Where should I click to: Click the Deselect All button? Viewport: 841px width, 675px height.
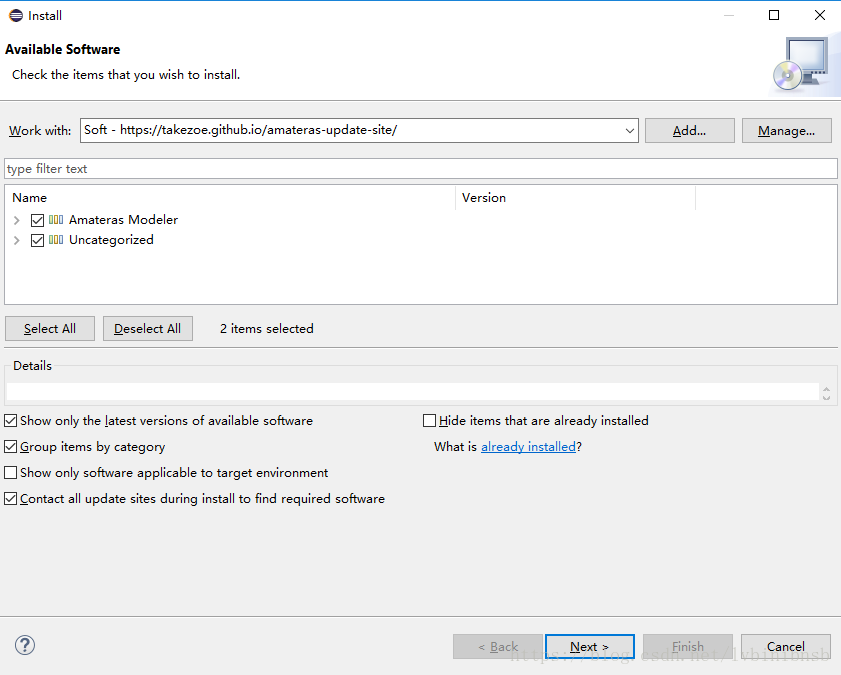(x=147, y=329)
